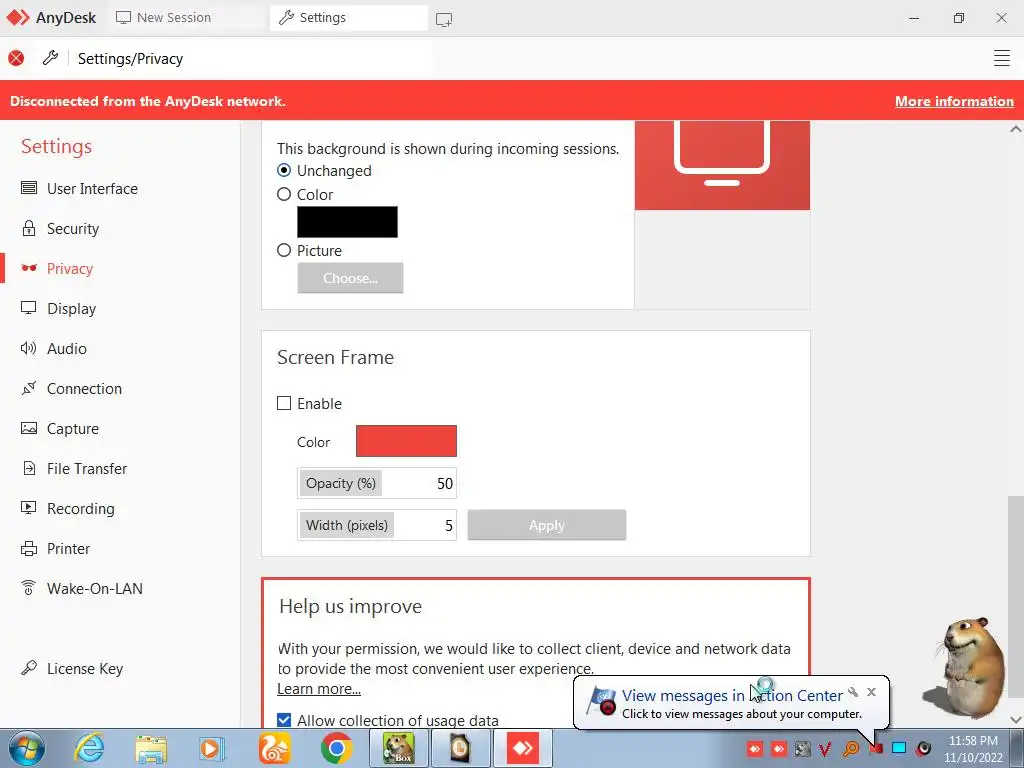The image size is (1024, 768).
Task: Click the Recording sidebar icon
Action: click(x=29, y=508)
